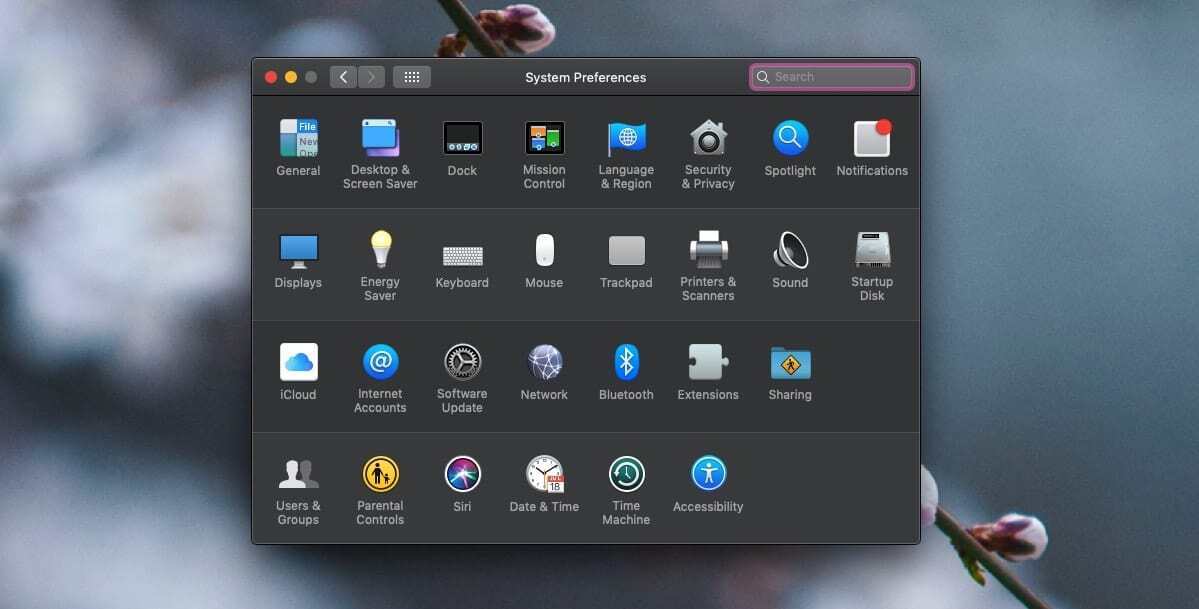Select Security & Privacy settings
Viewport: 1199px width, 609px height.
pyautogui.click(x=707, y=140)
